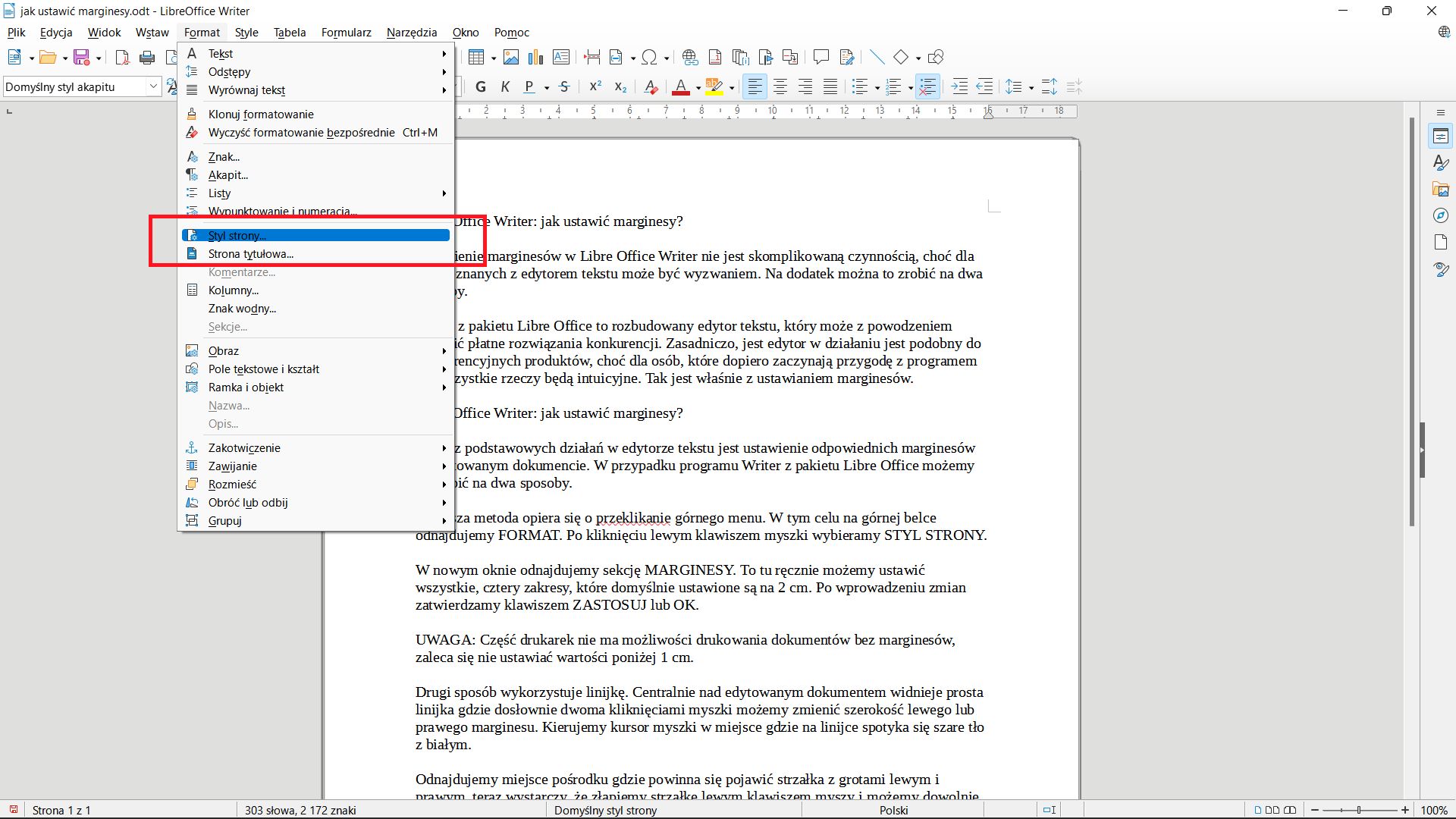
Task: Click Znak wodny... menu entry
Action: coord(242,308)
